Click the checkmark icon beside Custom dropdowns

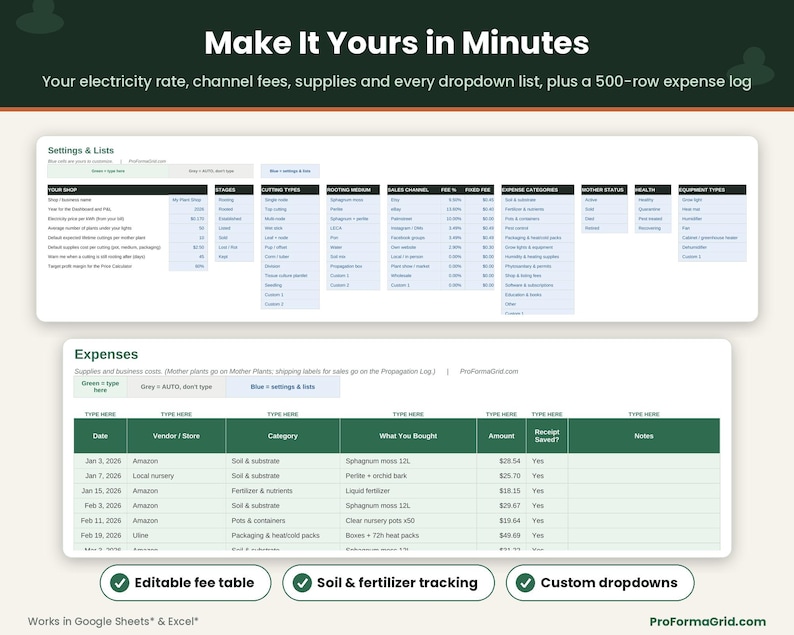click(525, 583)
